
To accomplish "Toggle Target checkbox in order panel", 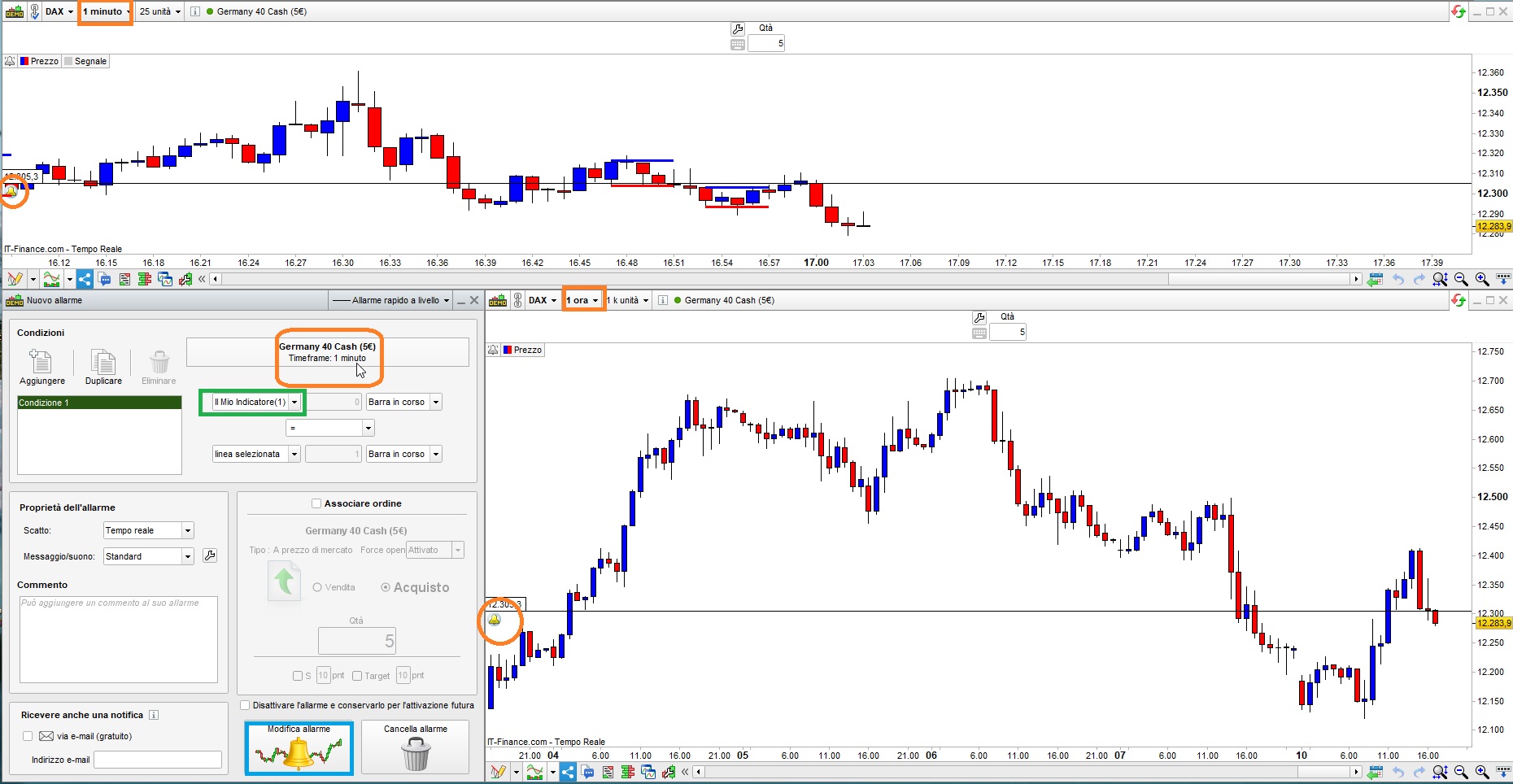I will point(357,676).
